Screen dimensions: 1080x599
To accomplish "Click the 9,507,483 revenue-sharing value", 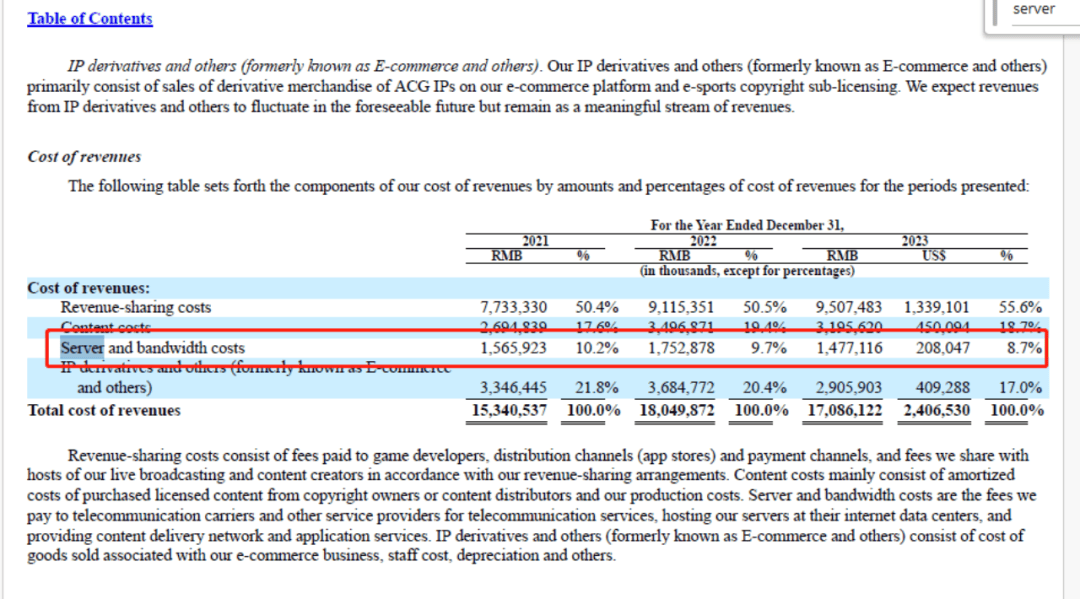I will [849, 307].
